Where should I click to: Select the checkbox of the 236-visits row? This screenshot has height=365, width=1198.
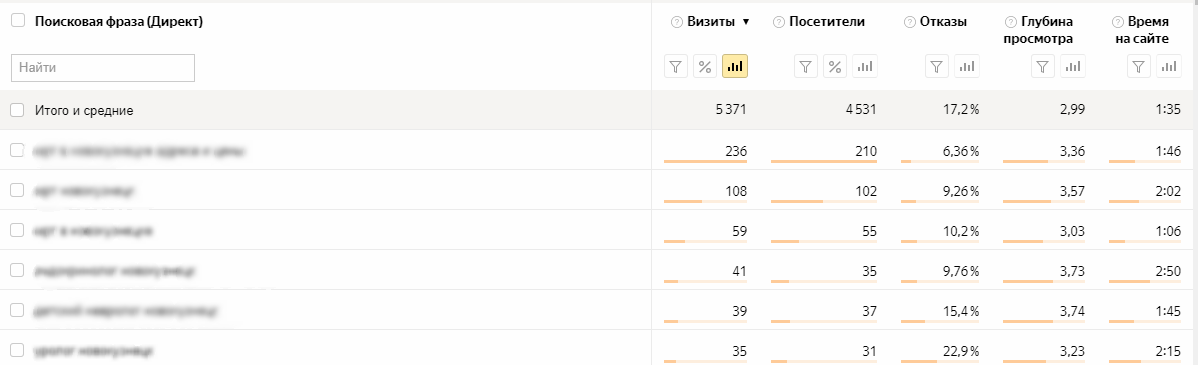[17, 151]
